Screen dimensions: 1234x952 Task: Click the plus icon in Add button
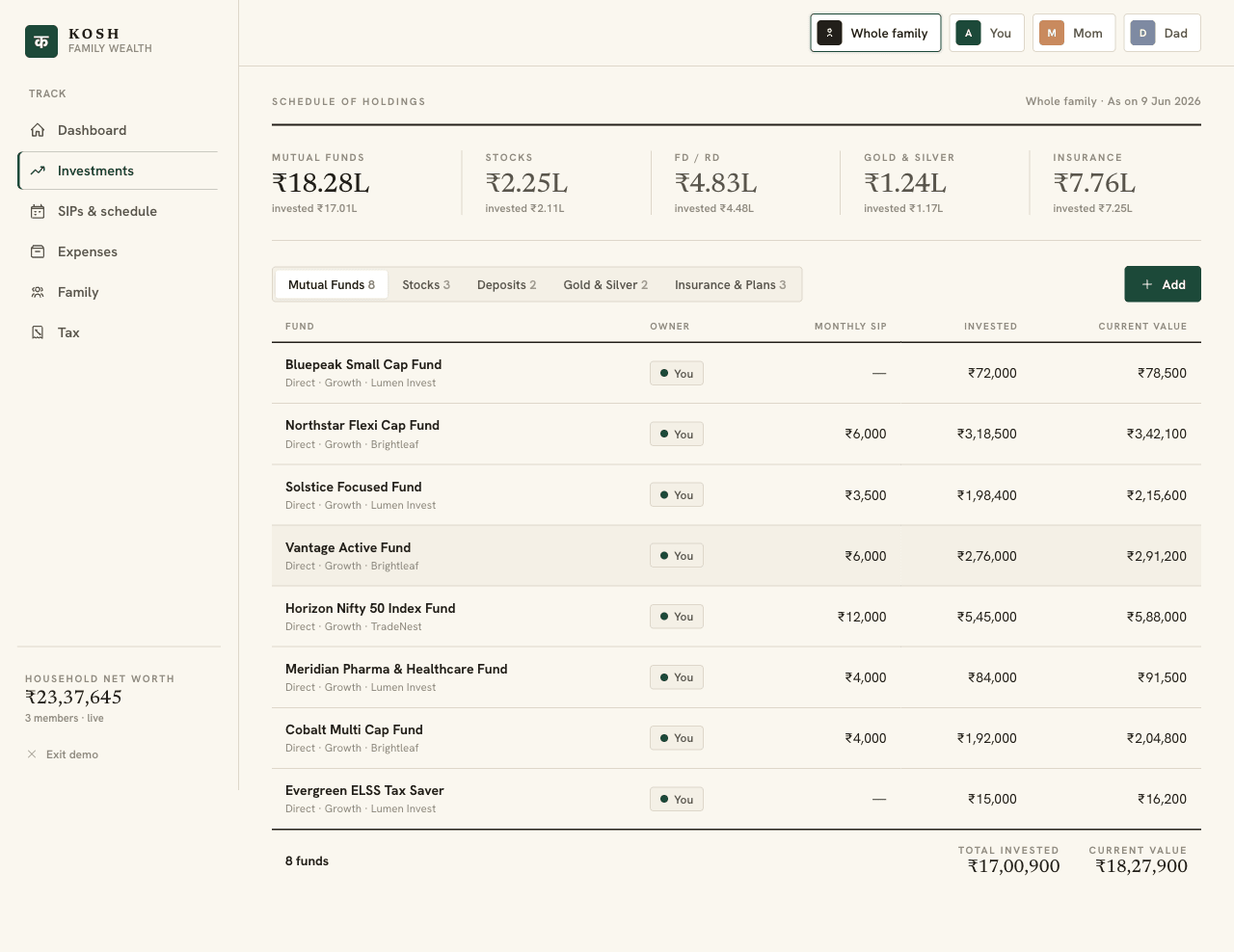(1147, 284)
